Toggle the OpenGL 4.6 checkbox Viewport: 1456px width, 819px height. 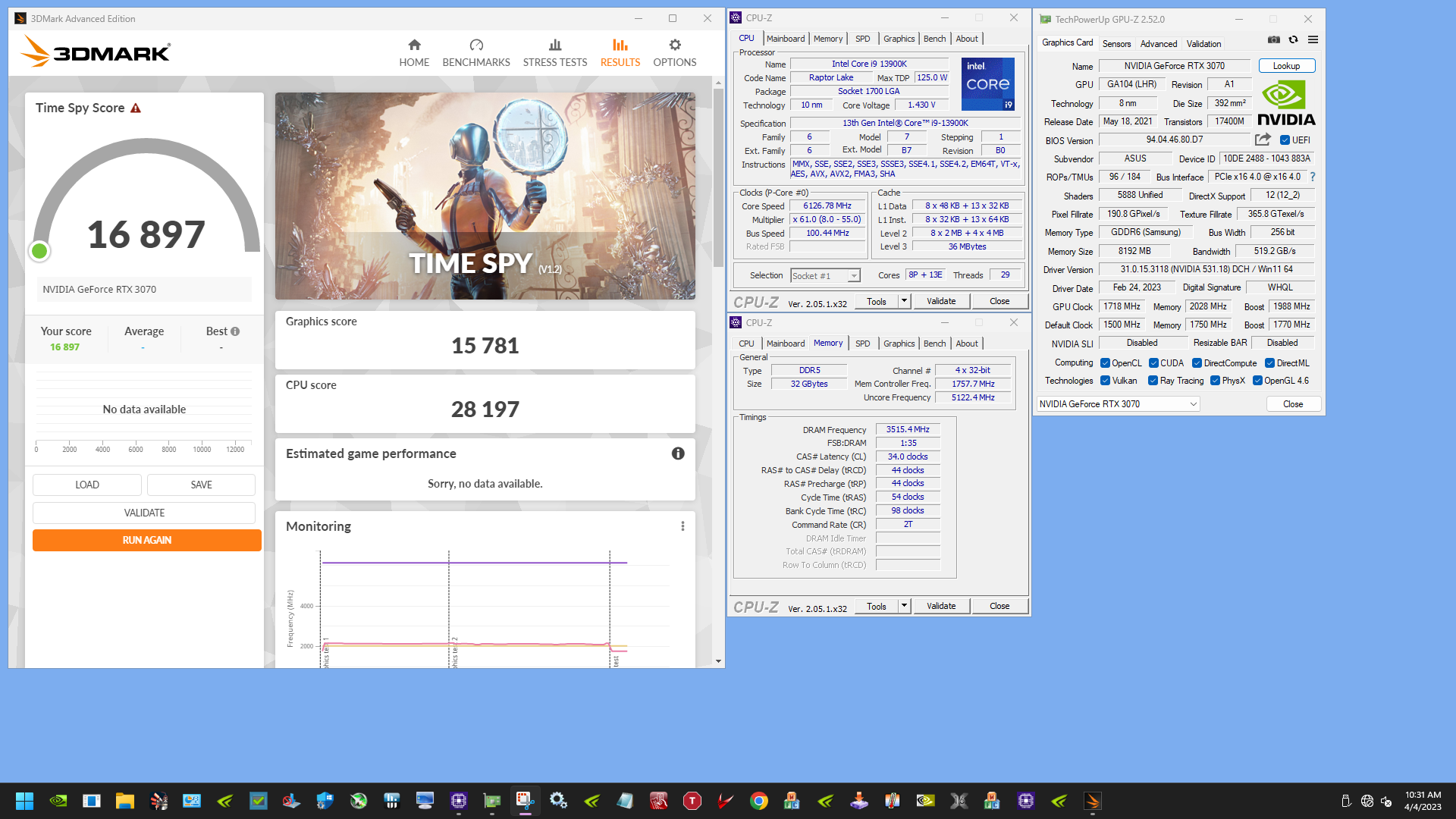1257,381
